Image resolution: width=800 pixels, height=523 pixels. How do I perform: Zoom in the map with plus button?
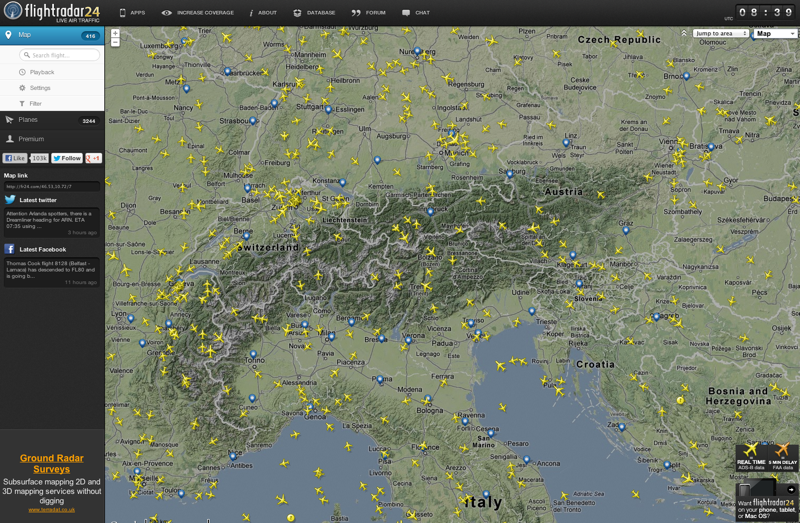point(115,33)
